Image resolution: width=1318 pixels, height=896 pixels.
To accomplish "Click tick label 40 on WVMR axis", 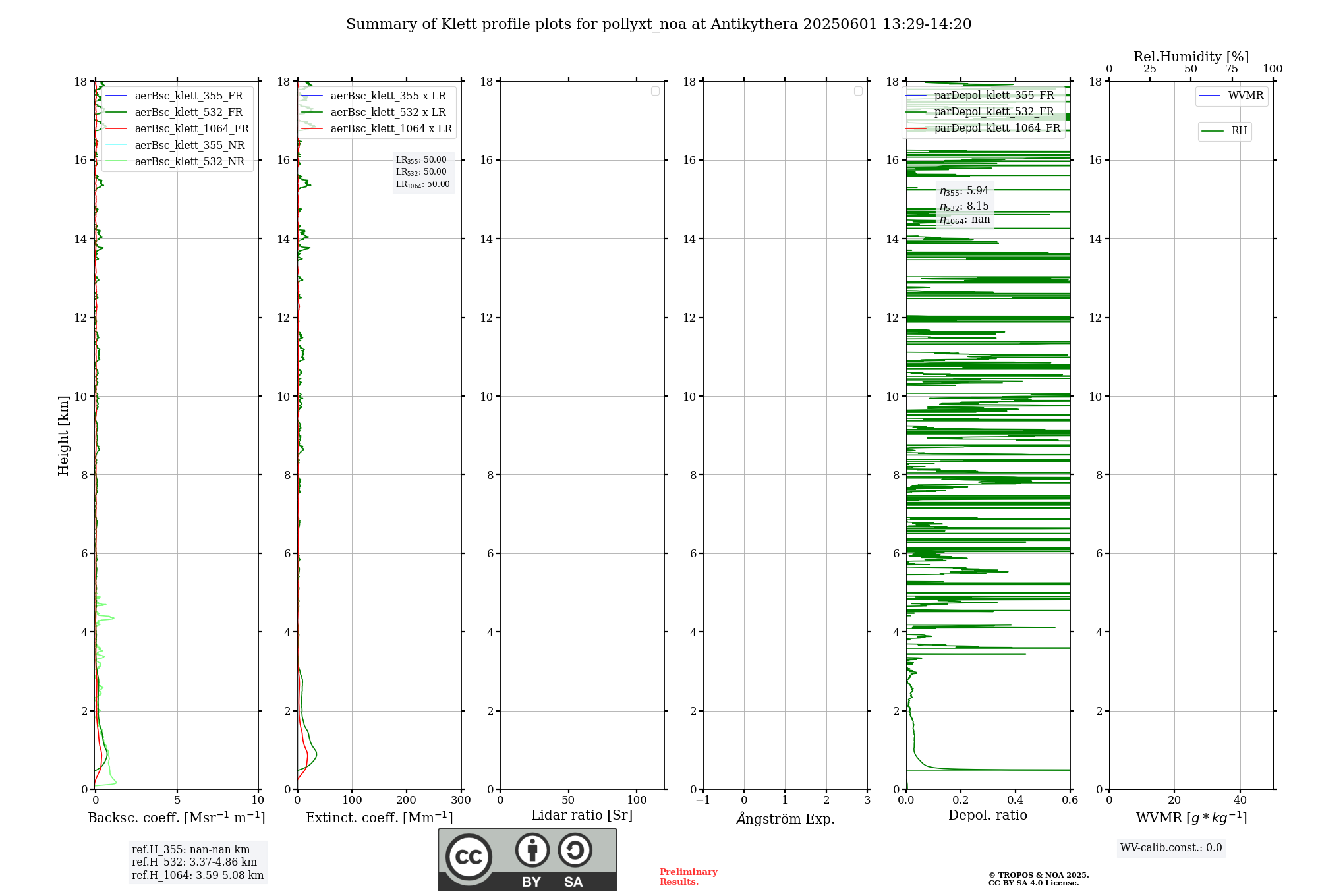I will click(x=1240, y=800).
